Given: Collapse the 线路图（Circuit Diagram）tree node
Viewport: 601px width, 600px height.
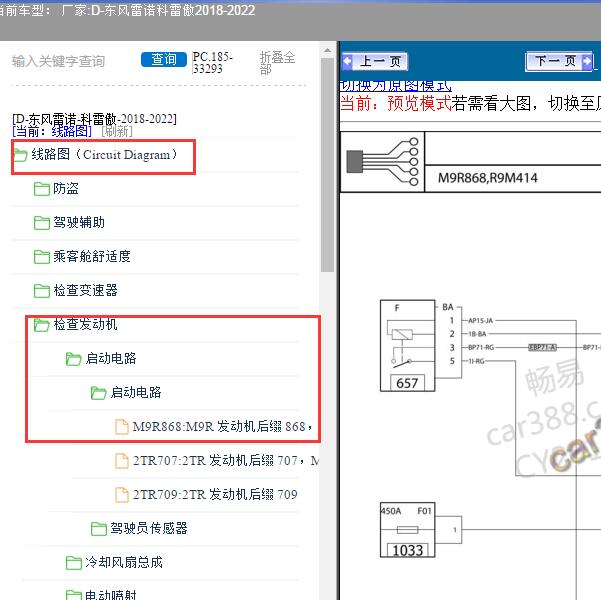Looking at the screenshot, I should pos(104,155).
